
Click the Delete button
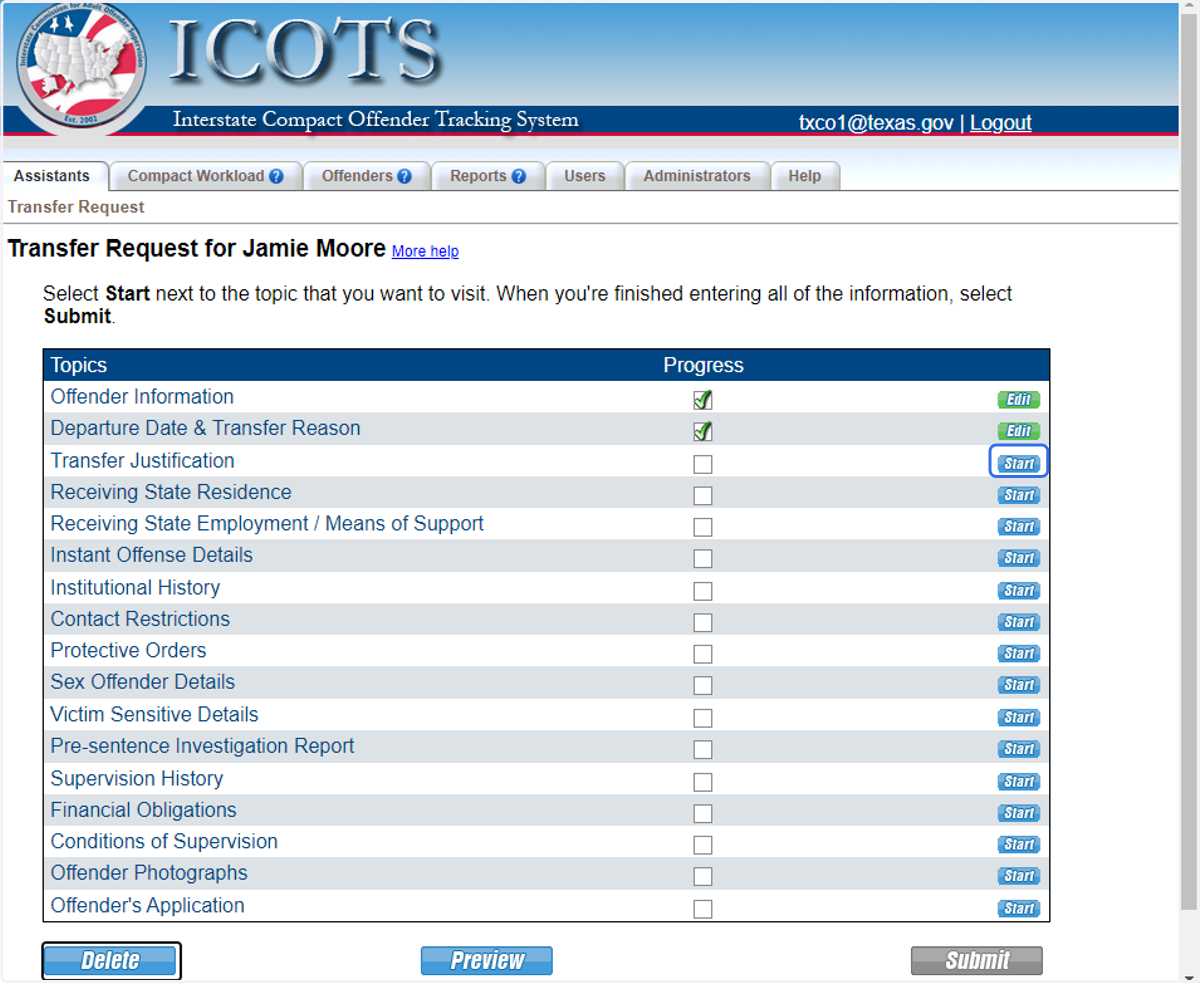point(111,961)
